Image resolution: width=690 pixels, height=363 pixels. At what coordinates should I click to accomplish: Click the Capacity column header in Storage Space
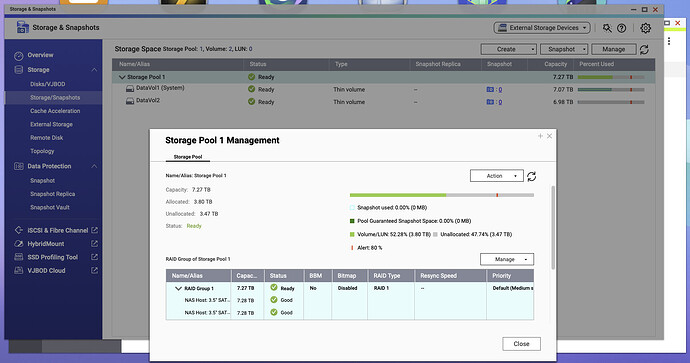(x=551, y=64)
